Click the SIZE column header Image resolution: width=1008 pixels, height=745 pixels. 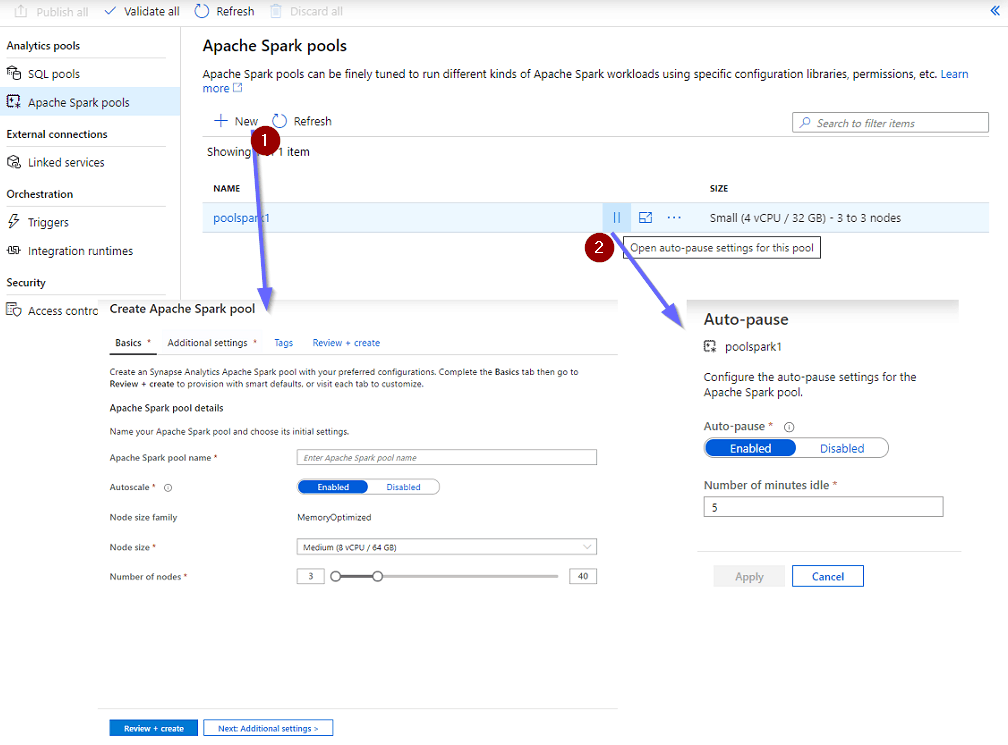click(719, 188)
